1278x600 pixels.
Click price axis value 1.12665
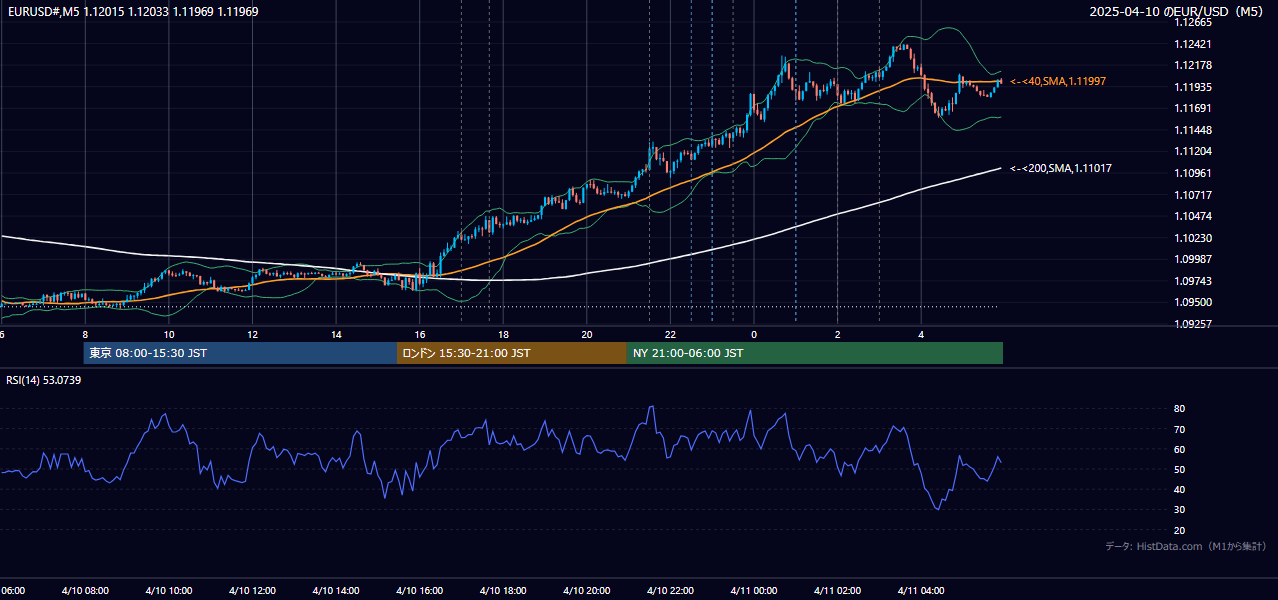[1192, 22]
